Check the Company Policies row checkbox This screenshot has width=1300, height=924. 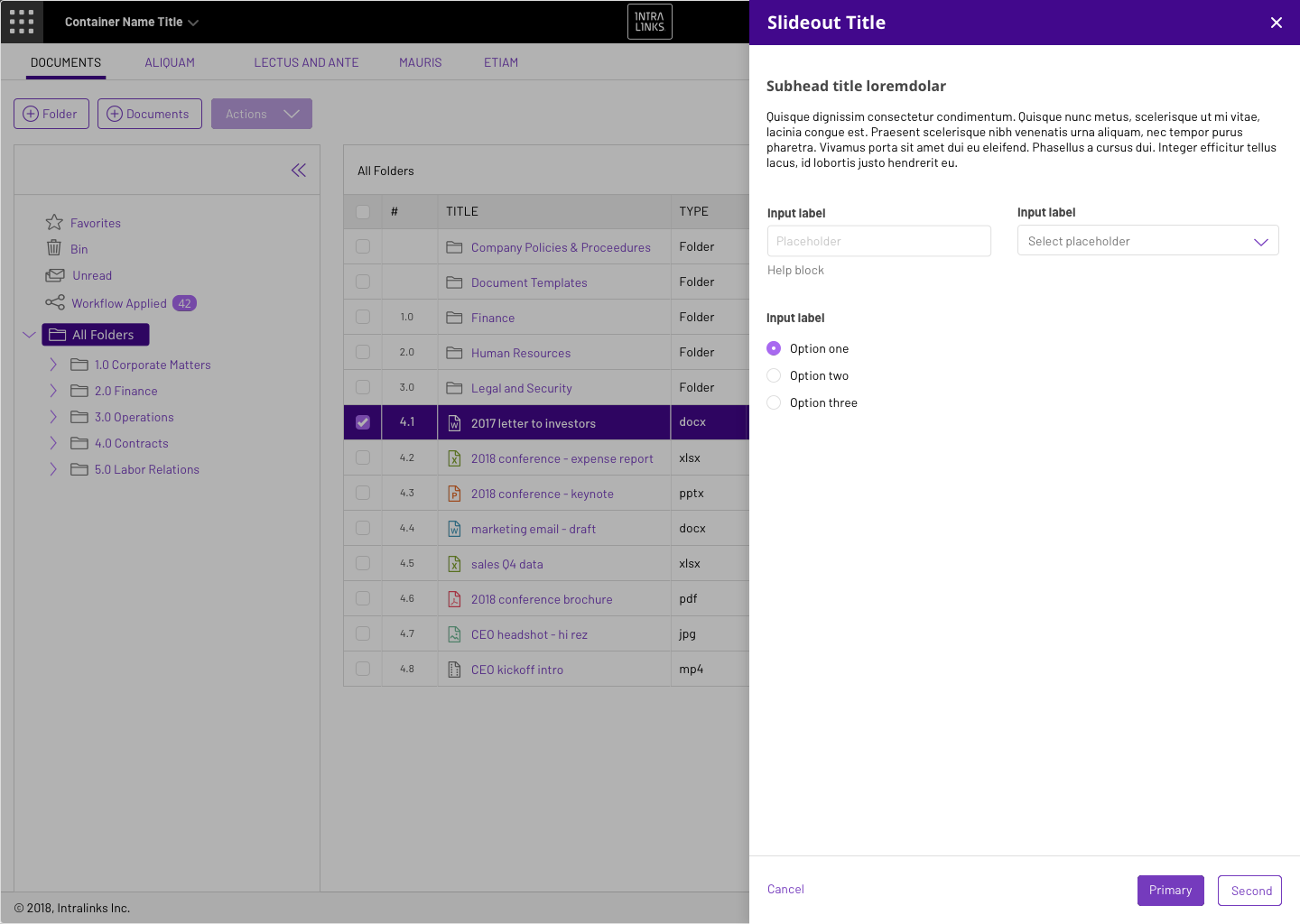pyautogui.click(x=363, y=246)
